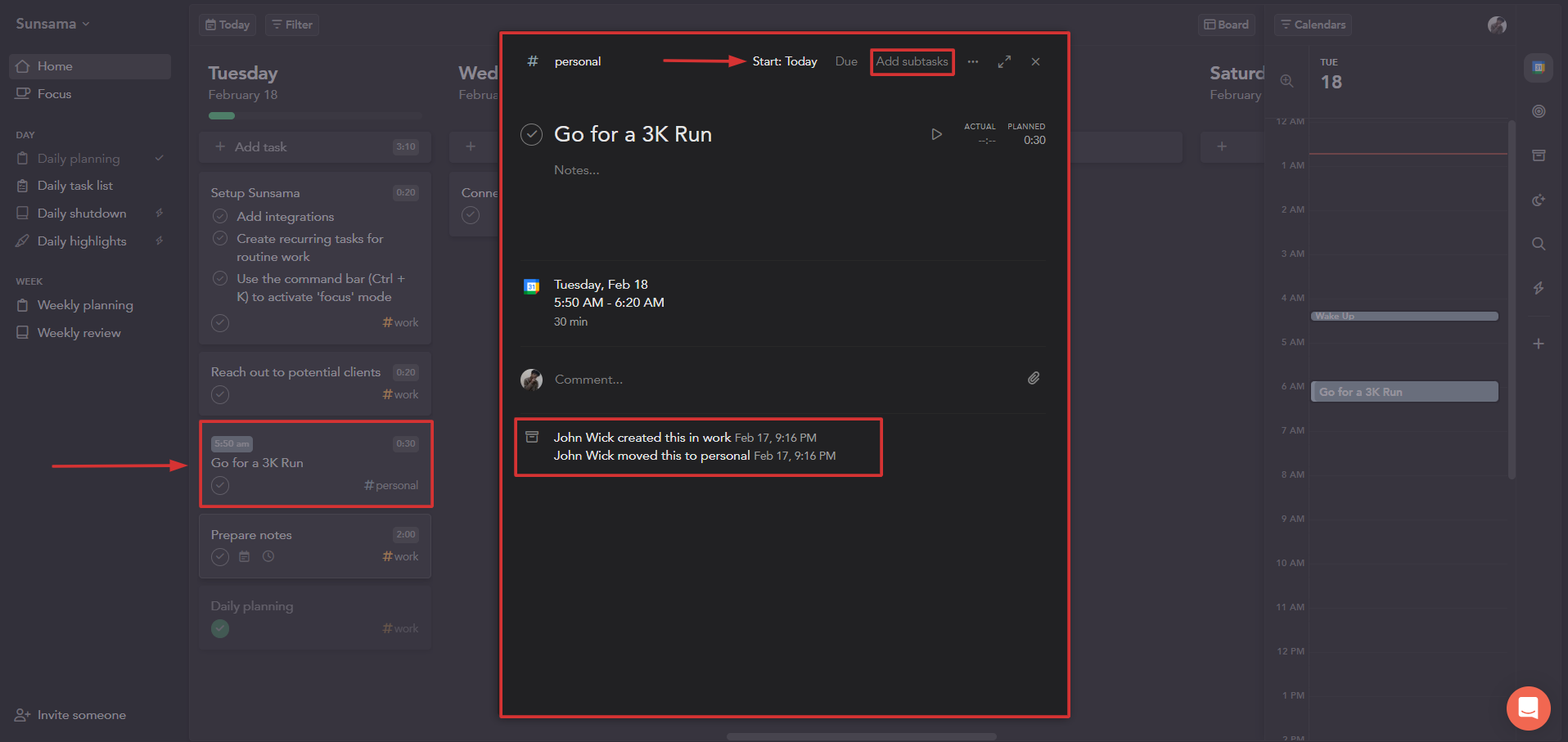Open the Calendars filter dropdown
The height and width of the screenshot is (742, 1568).
click(1313, 25)
